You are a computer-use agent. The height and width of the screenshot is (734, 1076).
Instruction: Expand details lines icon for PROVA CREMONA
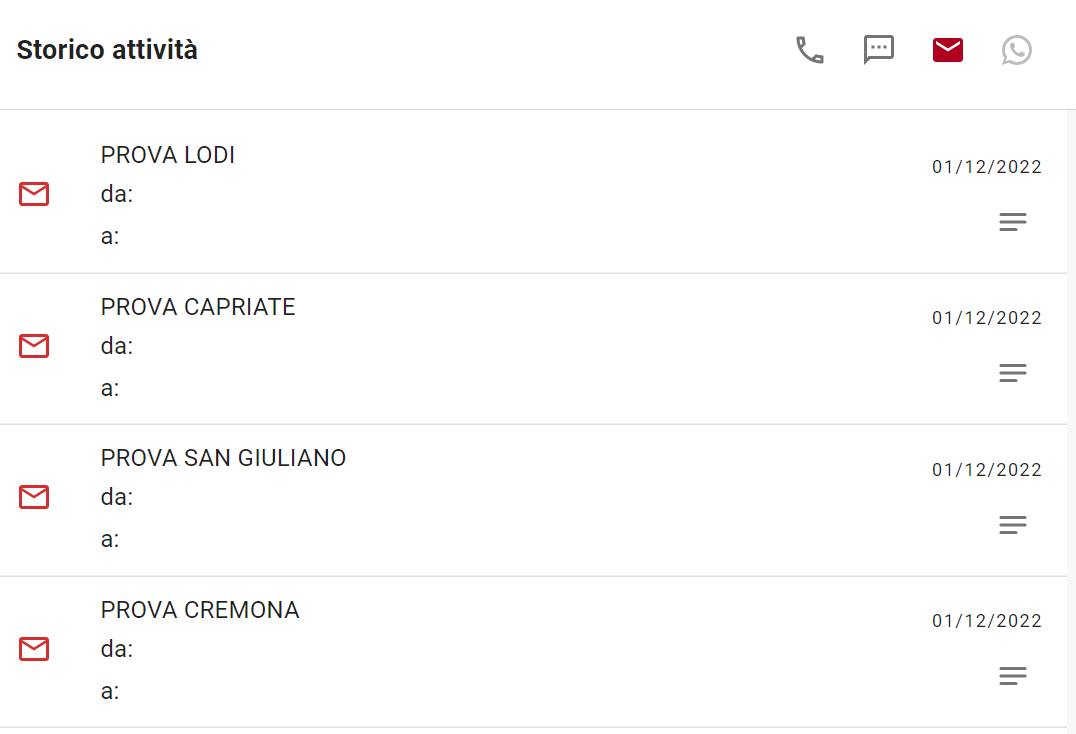coord(1012,676)
